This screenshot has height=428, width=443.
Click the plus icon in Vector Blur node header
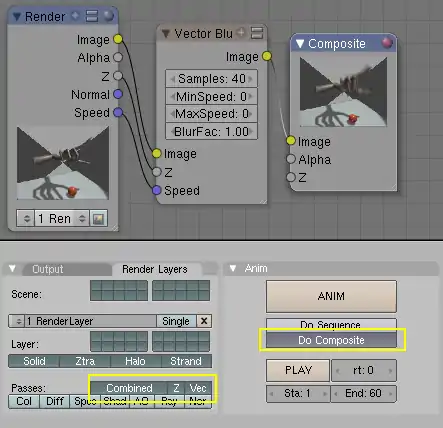click(241, 33)
